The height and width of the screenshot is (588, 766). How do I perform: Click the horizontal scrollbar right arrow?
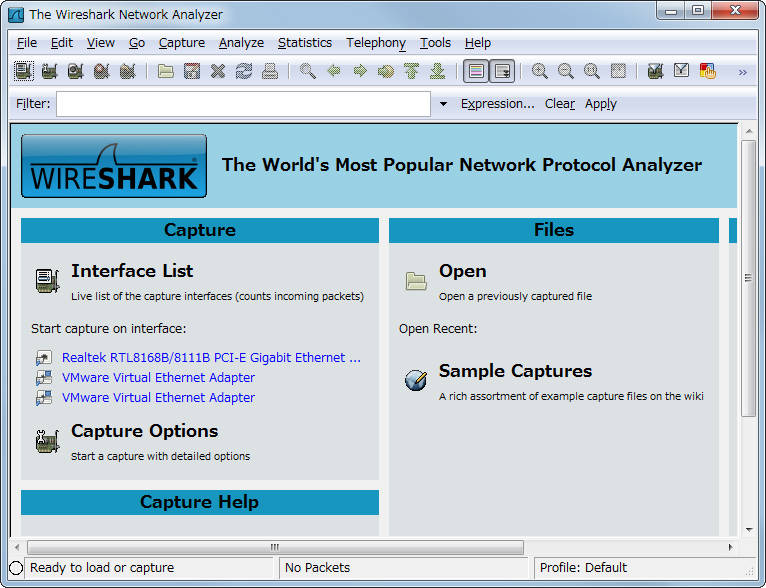tap(730, 547)
